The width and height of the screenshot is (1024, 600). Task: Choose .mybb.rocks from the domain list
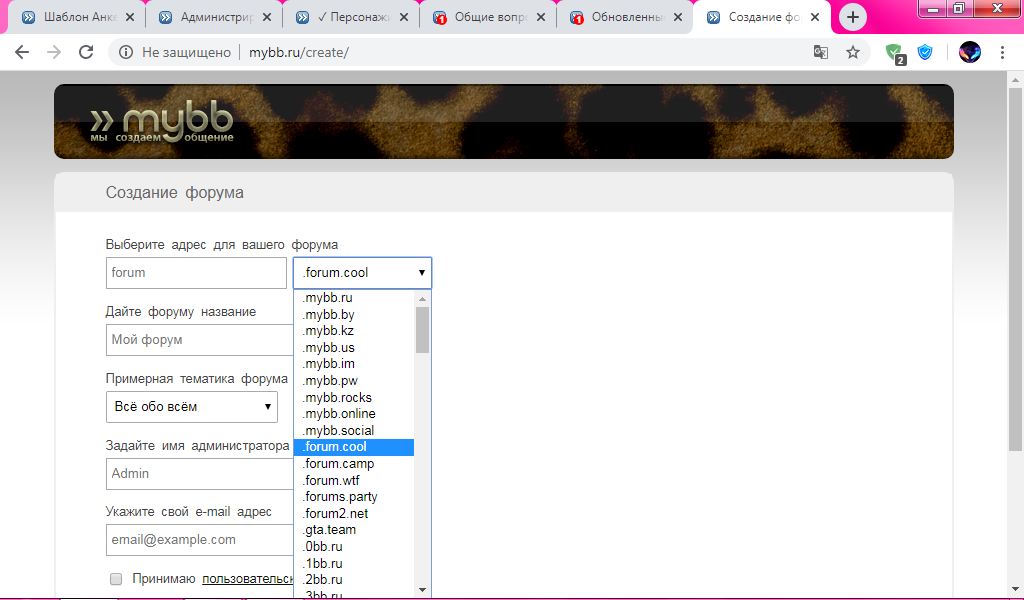pos(353,398)
